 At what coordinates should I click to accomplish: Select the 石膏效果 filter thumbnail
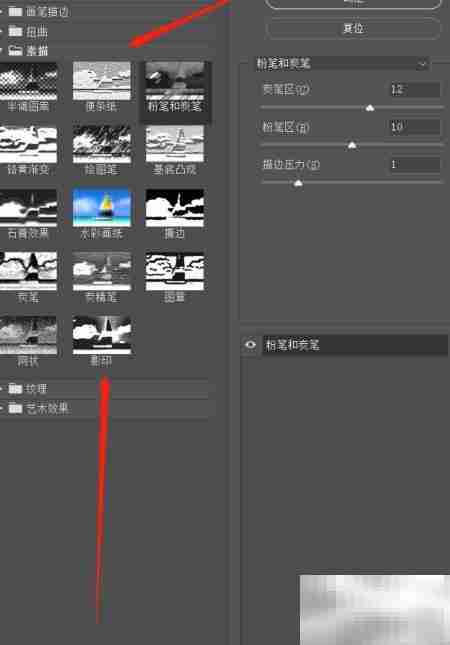(x=28, y=208)
